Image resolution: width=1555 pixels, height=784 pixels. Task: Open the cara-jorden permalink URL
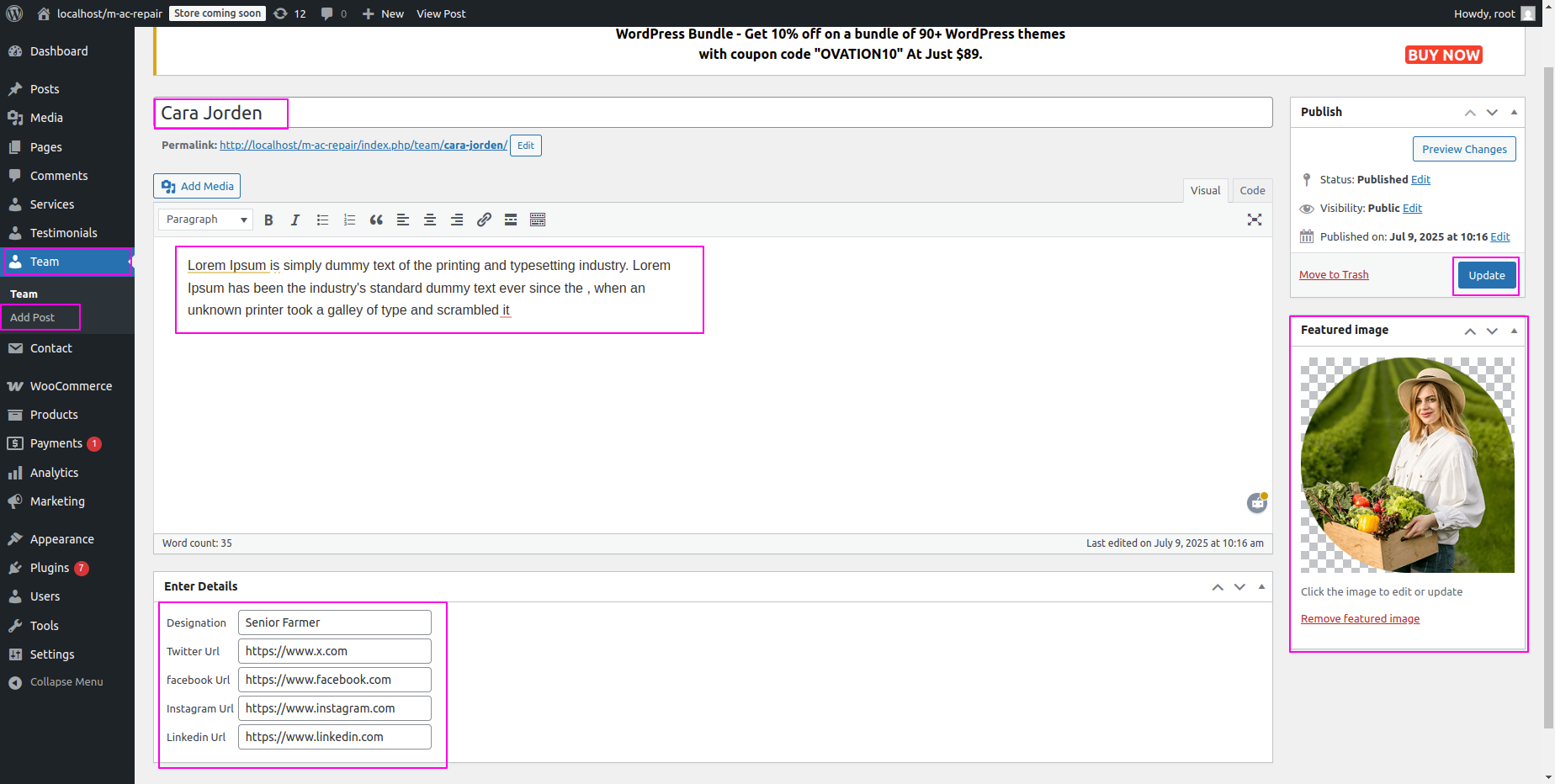pos(364,146)
